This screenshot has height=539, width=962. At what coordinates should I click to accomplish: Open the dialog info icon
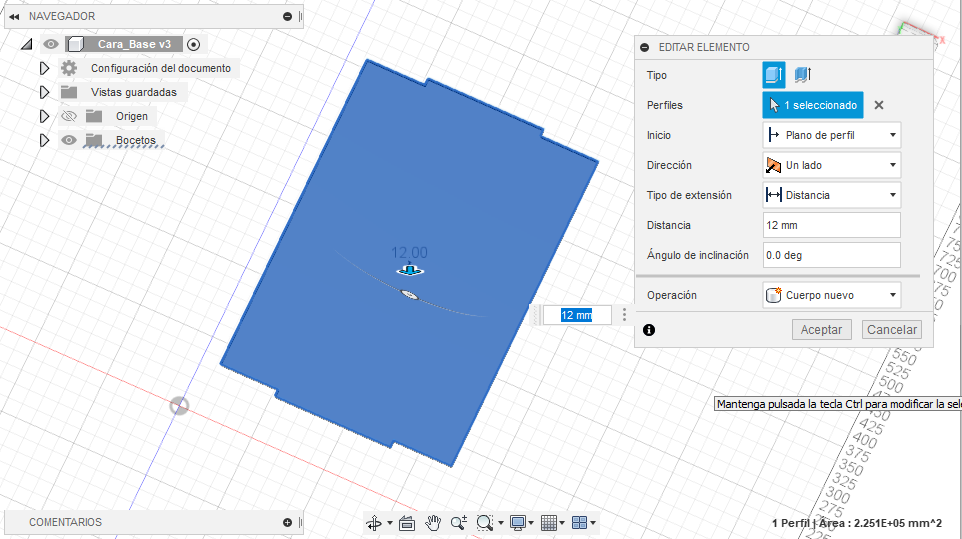648,330
